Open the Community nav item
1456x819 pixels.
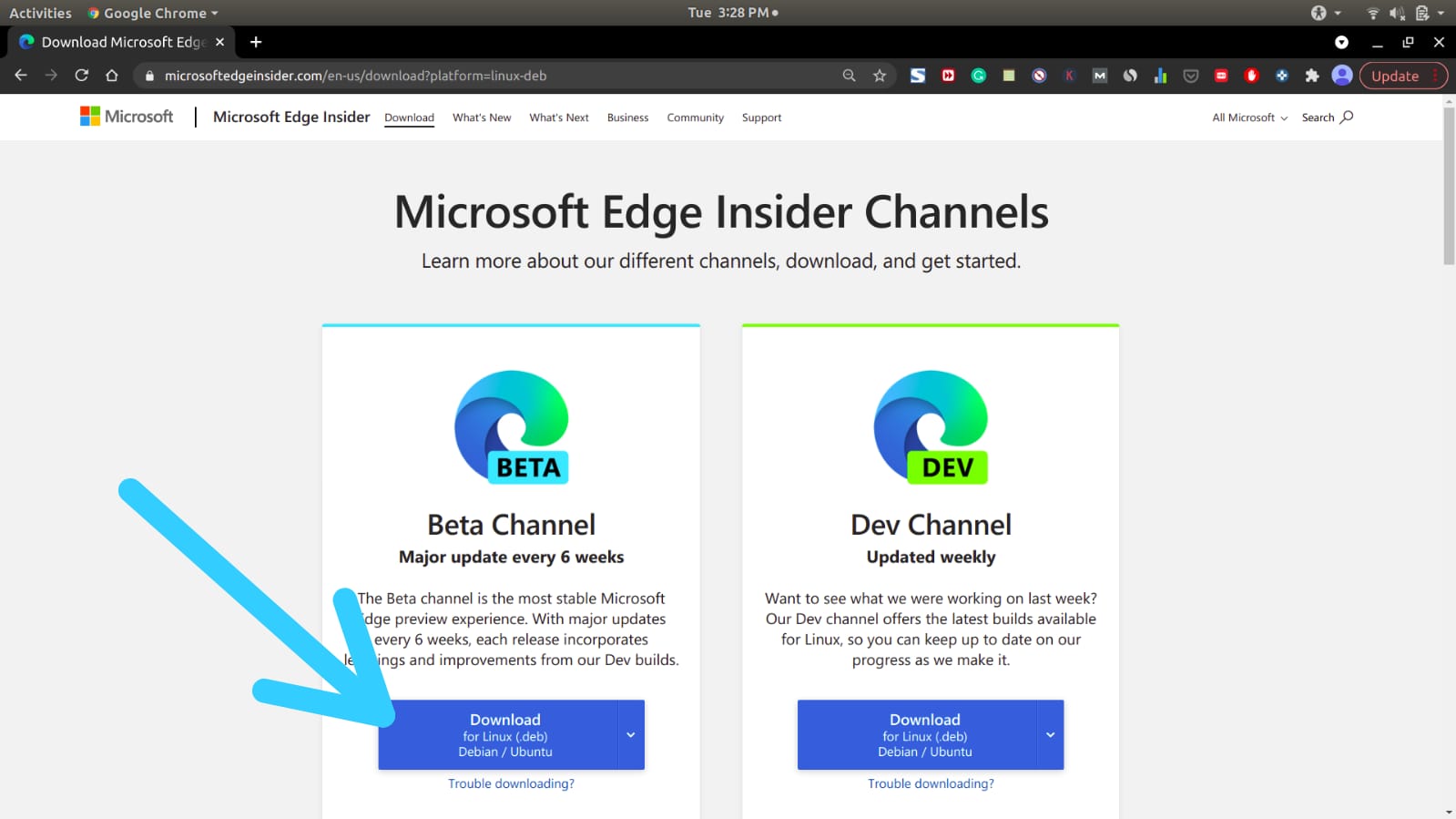[696, 118]
